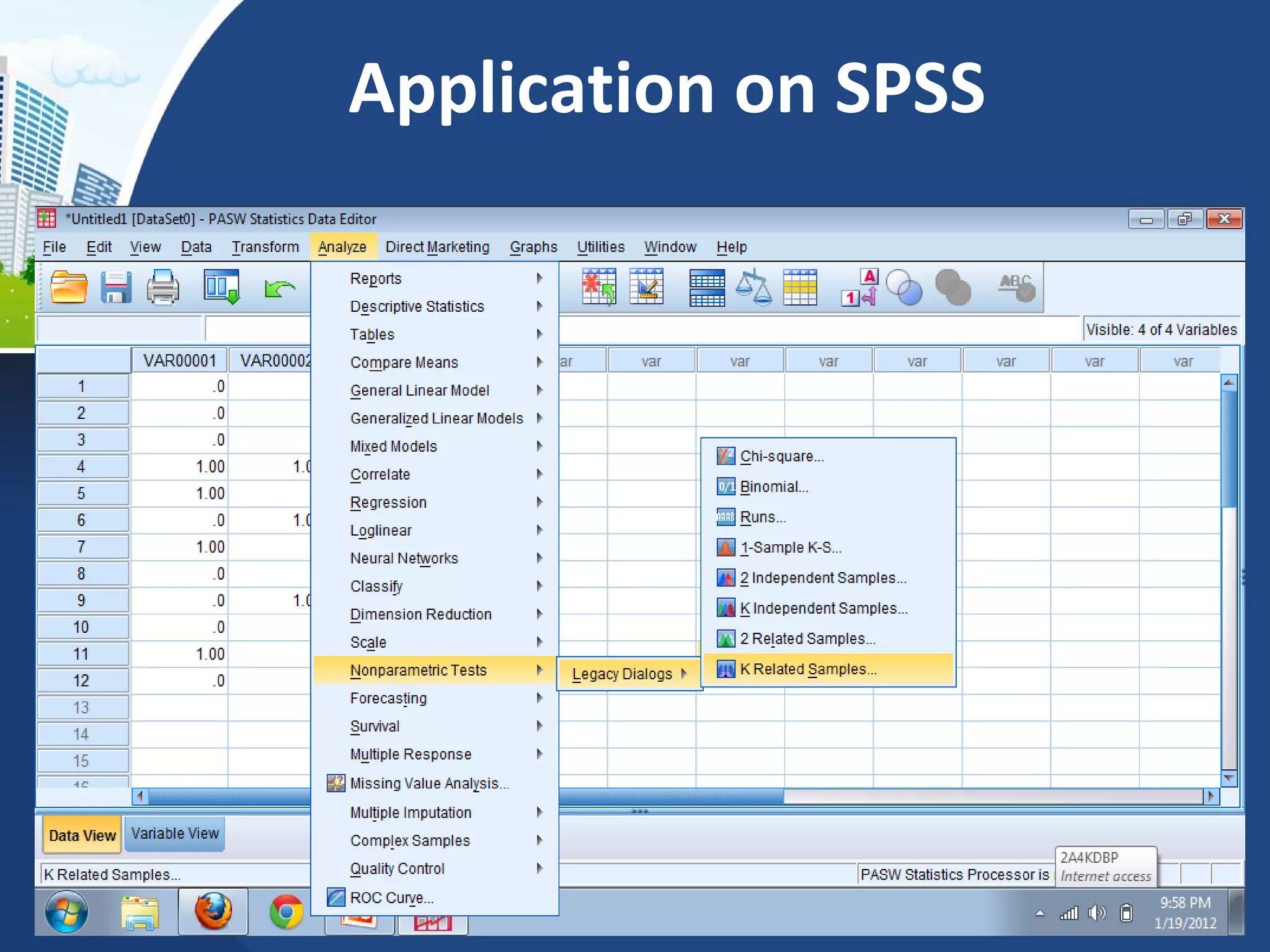This screenshot has width=1270, height=952.
Task: Click the Binomial 0/1 menu icon
Action: coord(726,487)
